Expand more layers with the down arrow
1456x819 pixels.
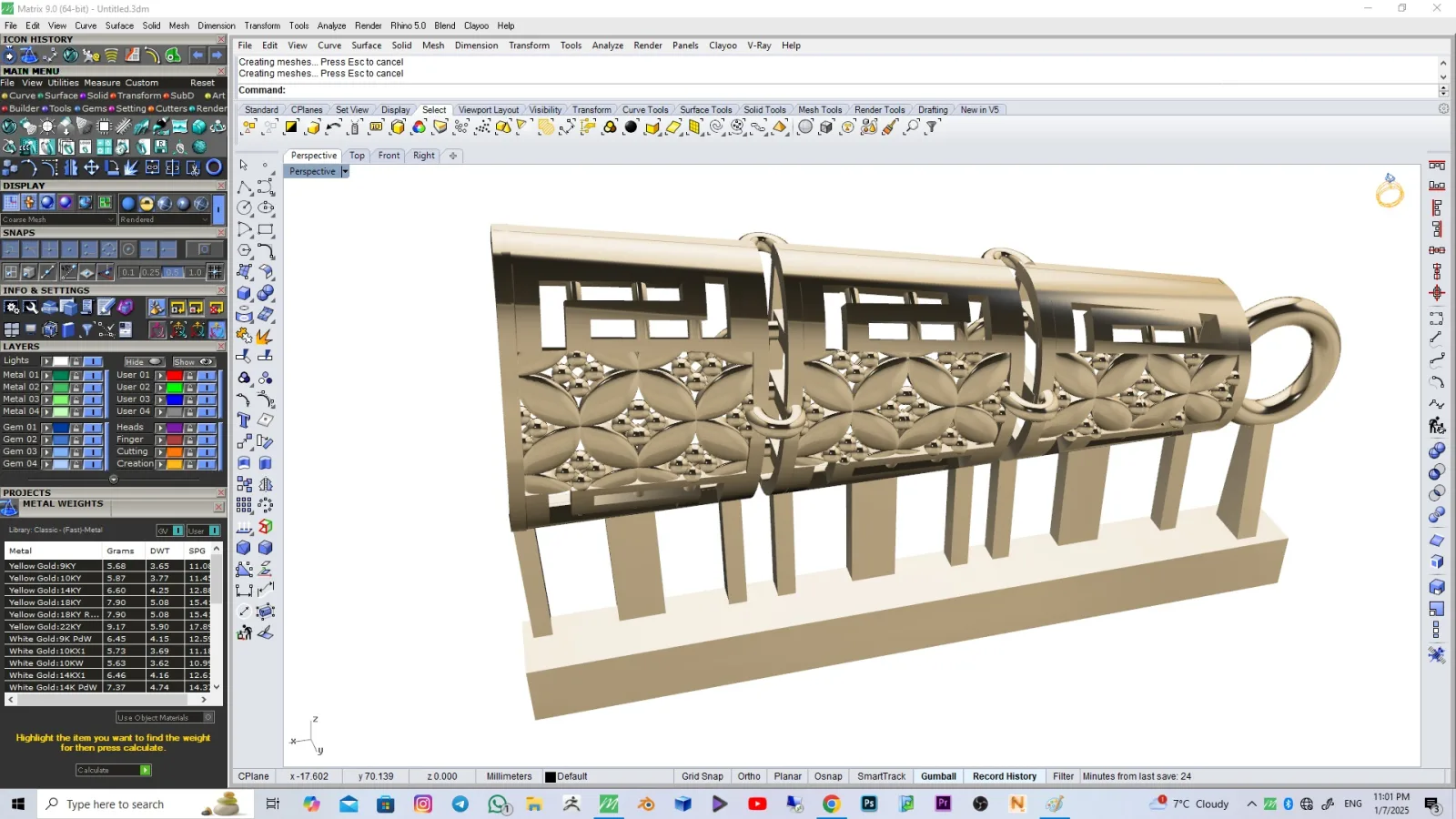coord(114,479)
